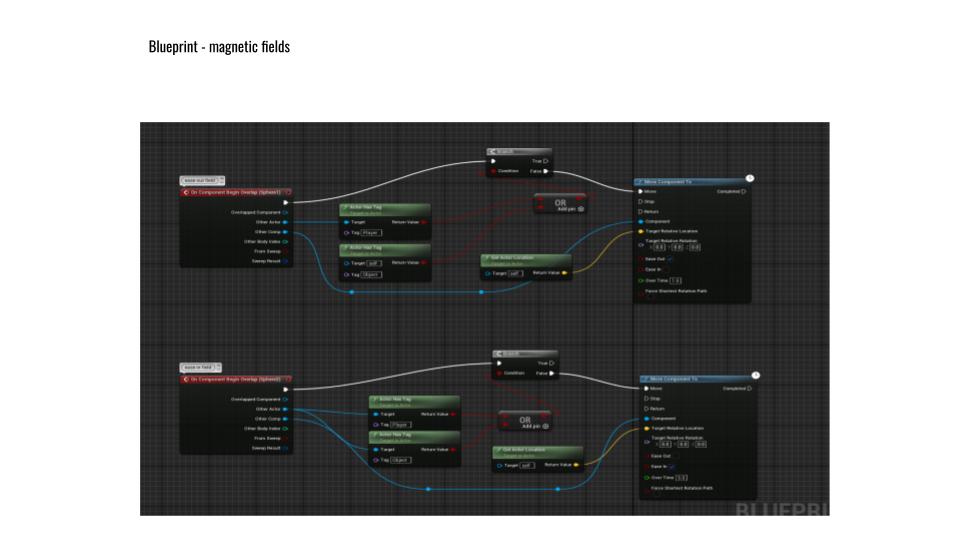Click Target Relative Location pin on upper Move node

640,231
